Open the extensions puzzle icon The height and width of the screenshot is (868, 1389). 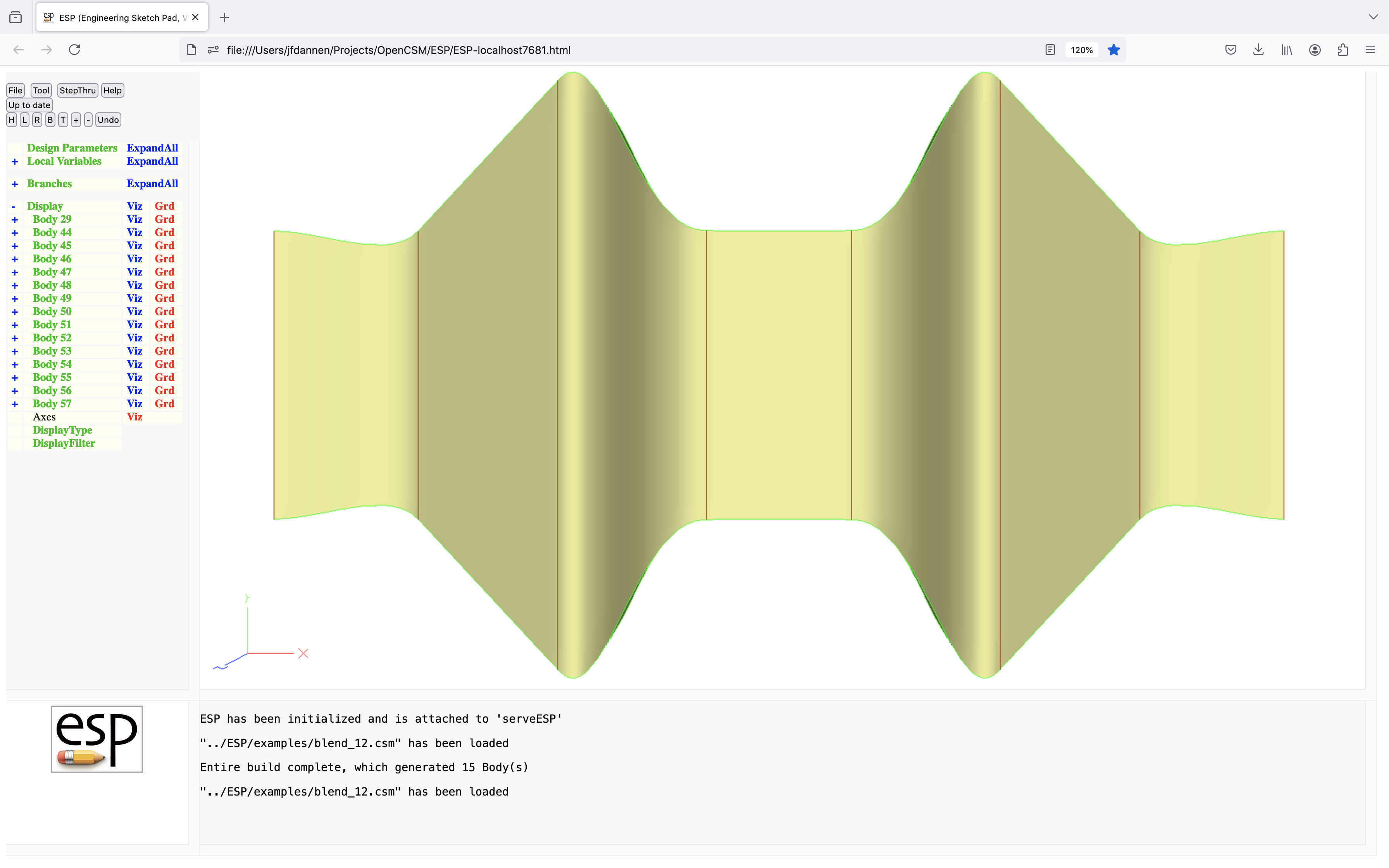1342,50
